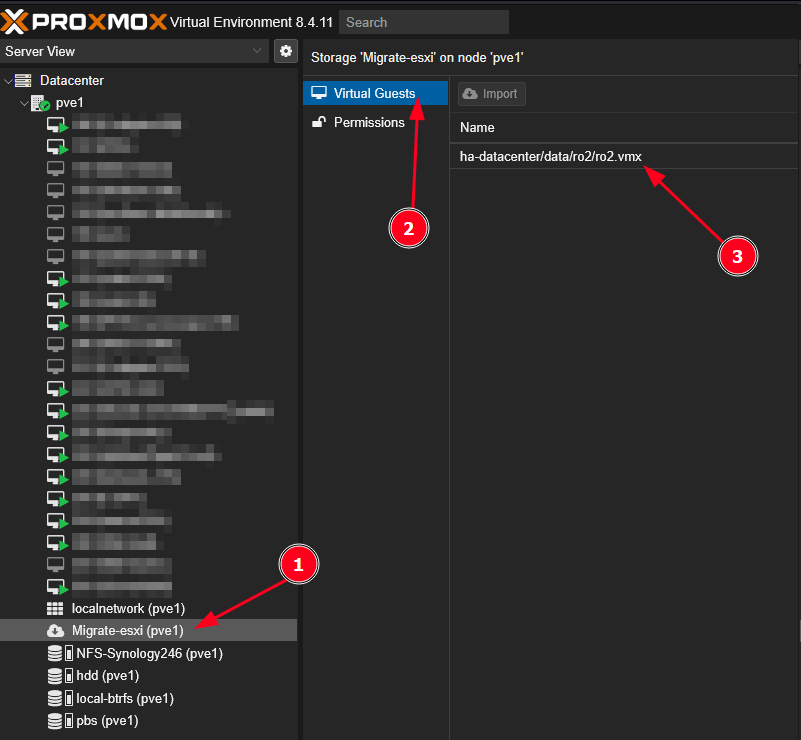Image resolution: width=801 pixels, height=740 pixels.
Task: Switch to the Virtual Guests tab
Action: click(374, 93)
